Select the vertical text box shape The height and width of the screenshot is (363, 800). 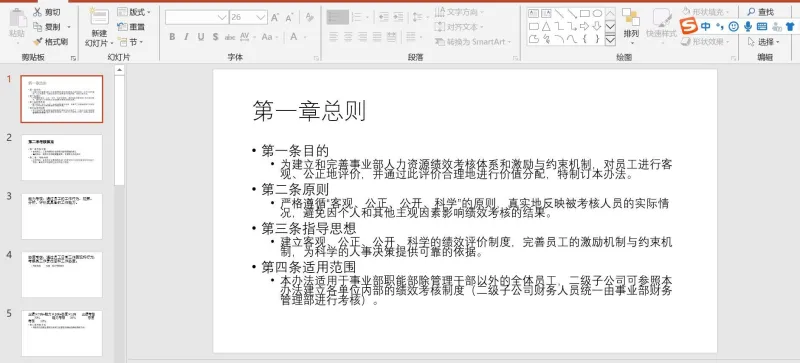click(546, 13)
